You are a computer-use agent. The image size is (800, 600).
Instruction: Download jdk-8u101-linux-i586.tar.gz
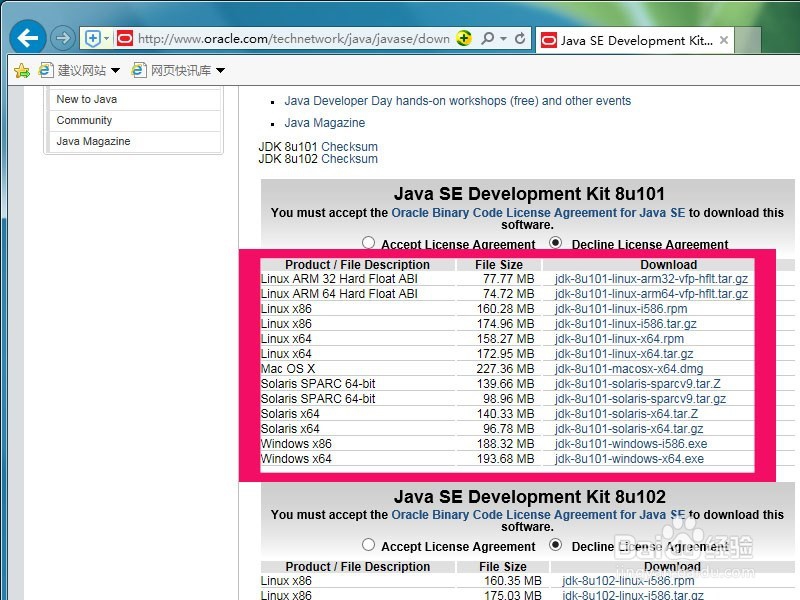[626, 324]
